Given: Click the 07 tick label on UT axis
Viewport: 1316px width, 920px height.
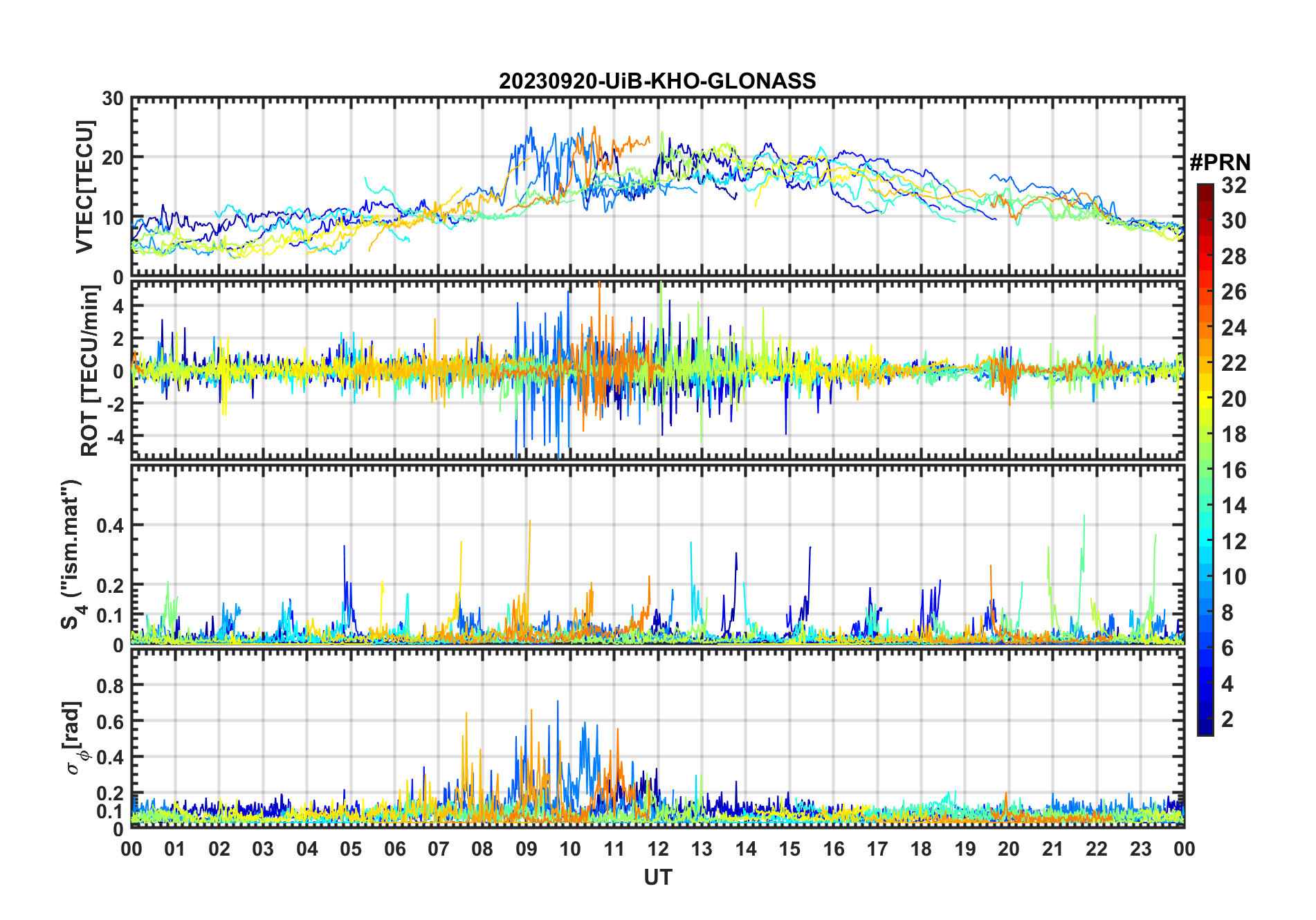Looking at the screenshot, I should pos(439,849).
